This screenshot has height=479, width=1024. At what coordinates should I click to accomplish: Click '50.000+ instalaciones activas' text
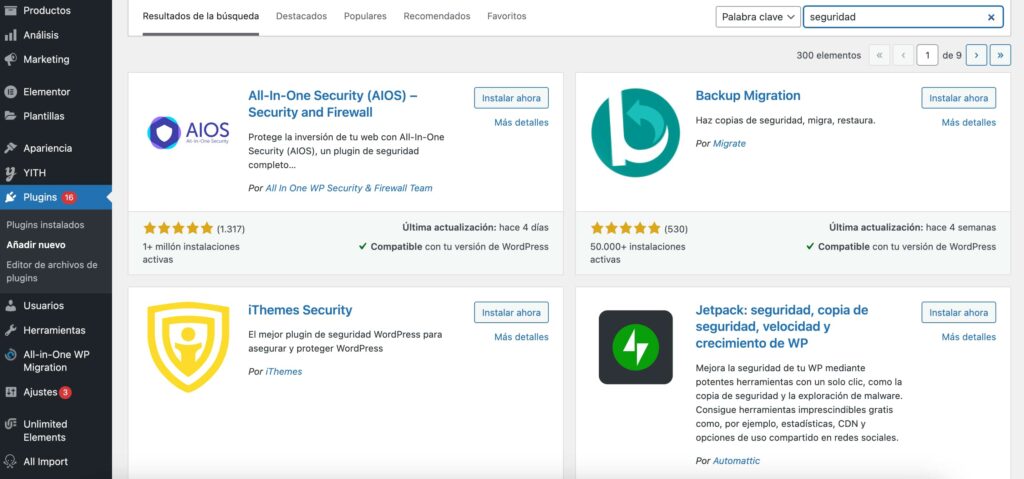point(637,253)
